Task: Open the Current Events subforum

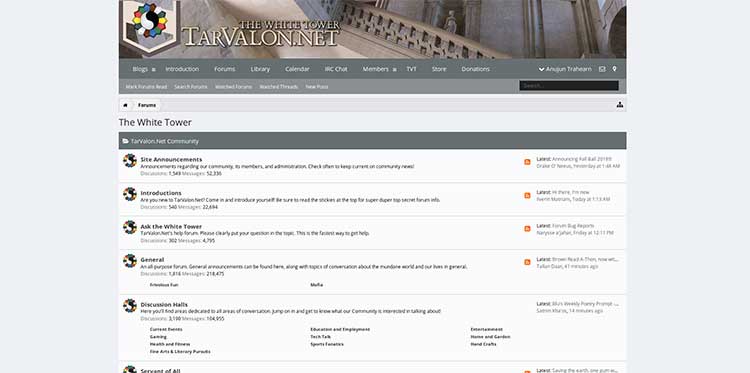Action: click(x=166, y=329)
